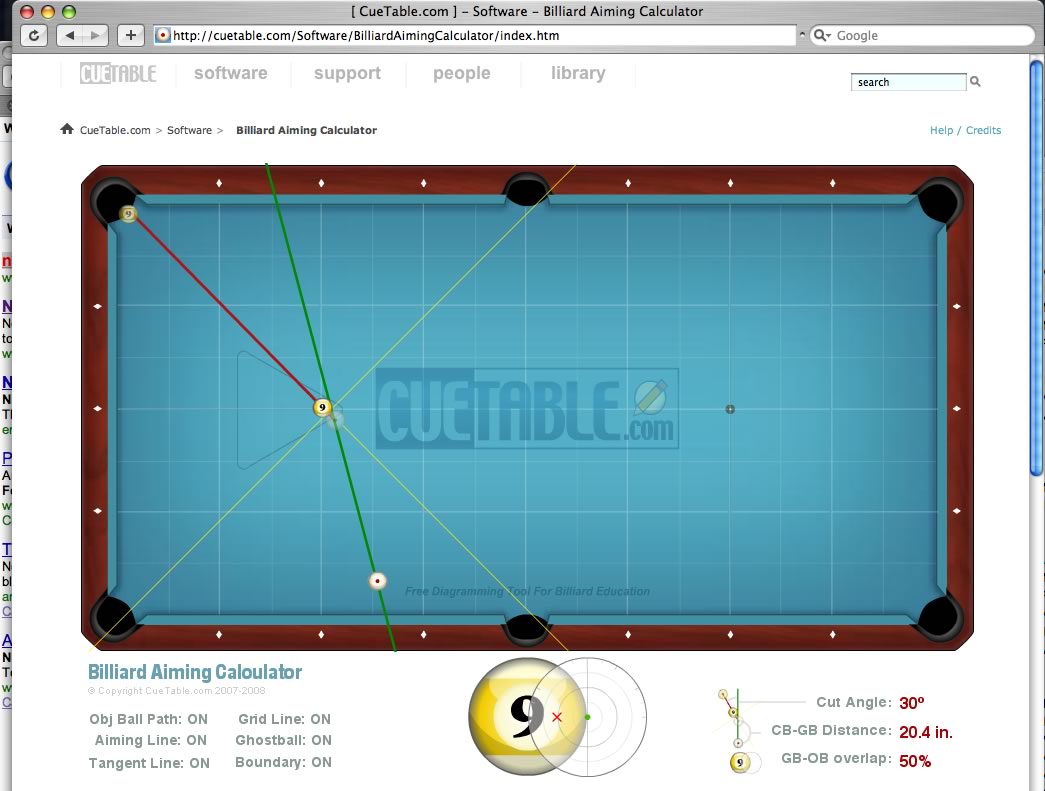Open the Help link
This screenshot has height=791, width=1045.
(941, 130)
